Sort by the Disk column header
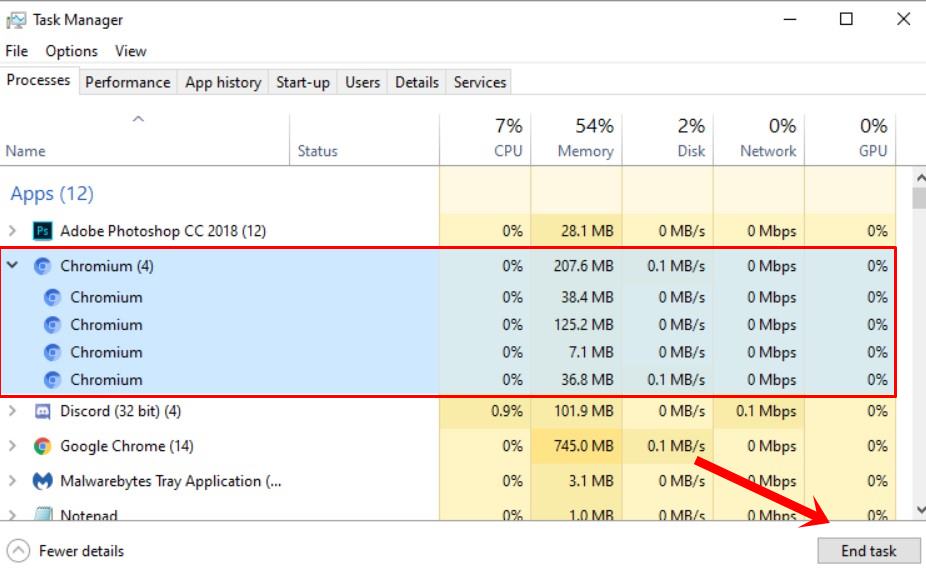 coord(668,139)
